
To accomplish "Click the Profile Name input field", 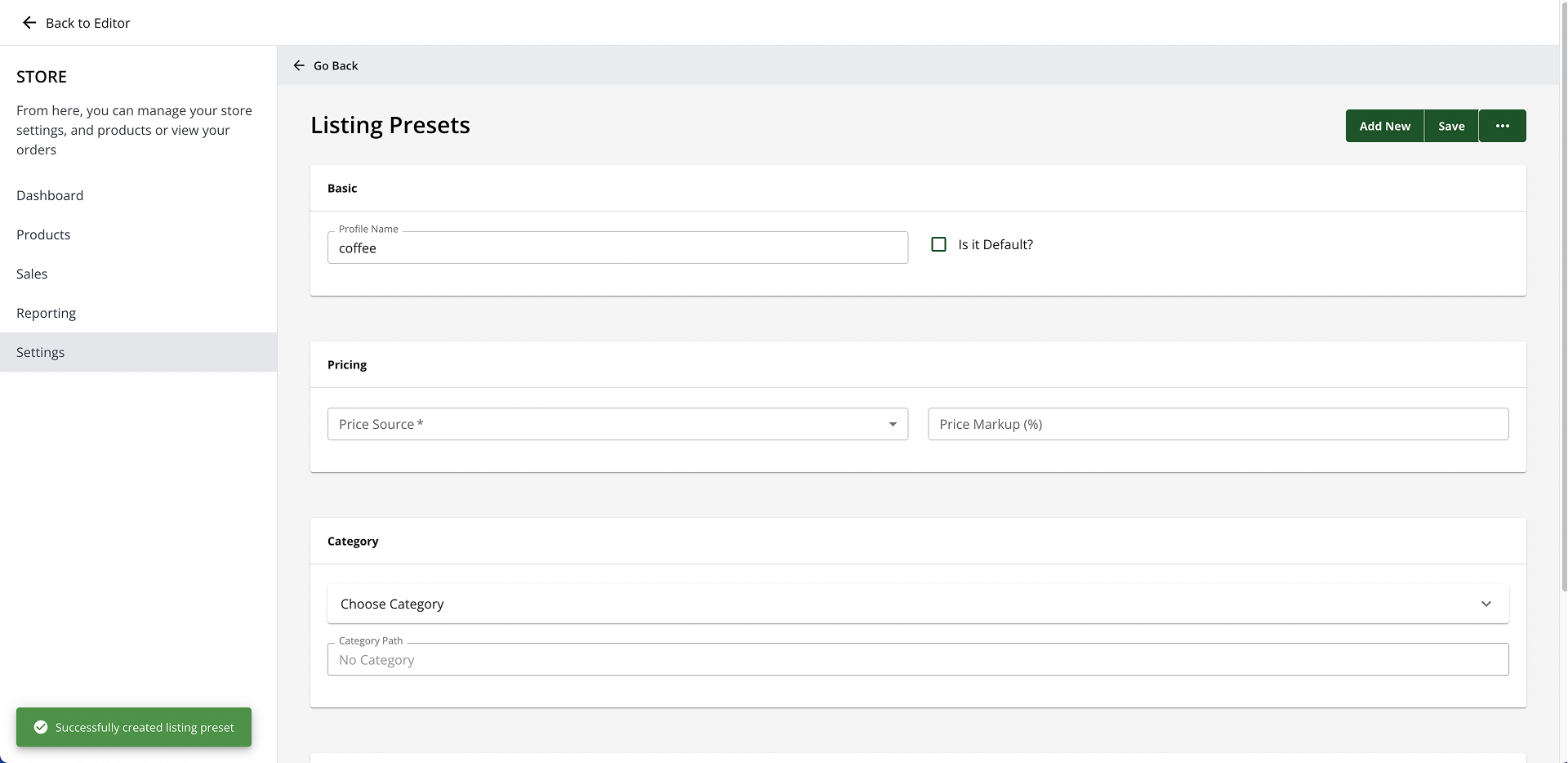I will coord(617,248).
